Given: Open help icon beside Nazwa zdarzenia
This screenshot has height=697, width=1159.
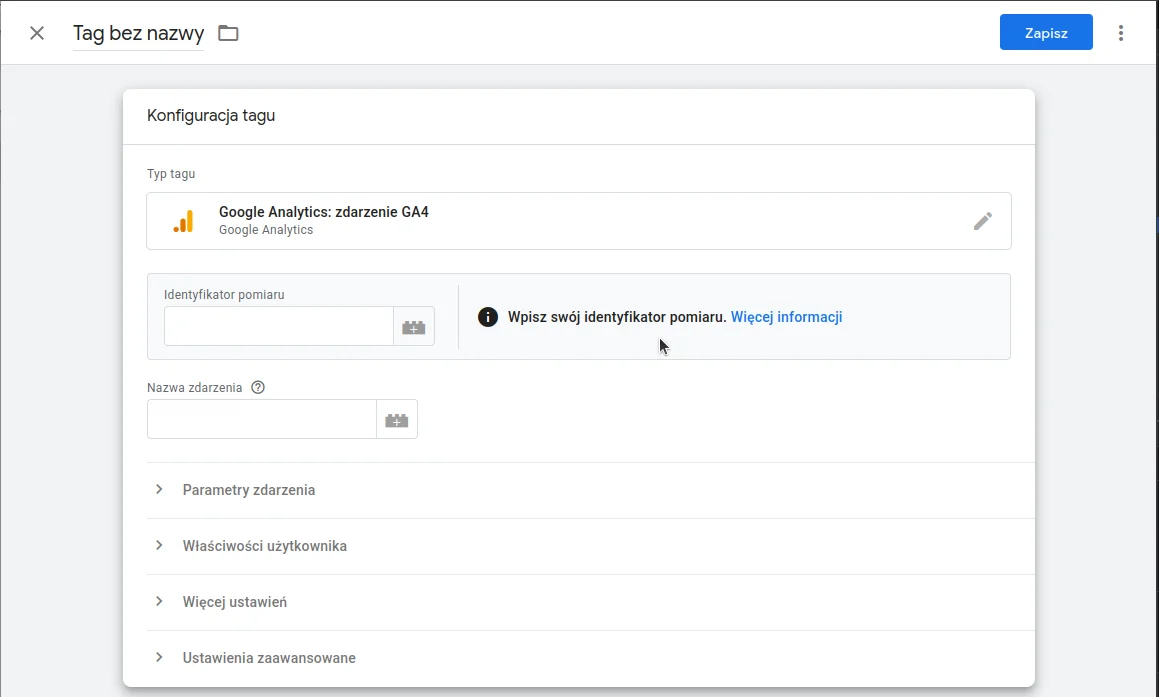Looking at the screenshot, I should [258, 387].
